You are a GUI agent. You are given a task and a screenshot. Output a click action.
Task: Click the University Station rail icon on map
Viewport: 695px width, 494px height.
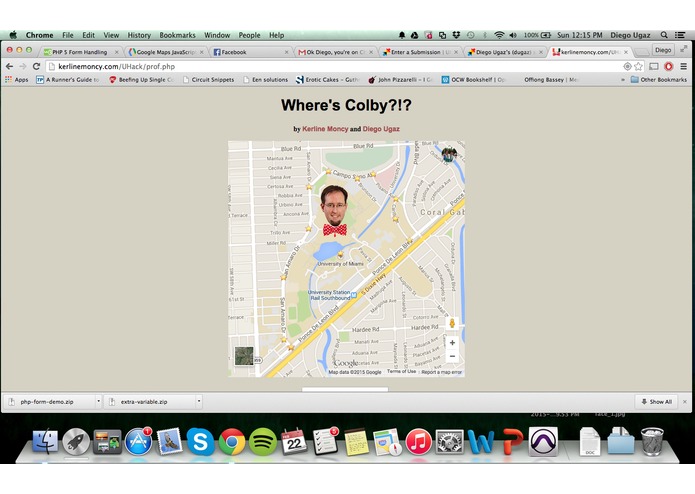pos(354,295)
